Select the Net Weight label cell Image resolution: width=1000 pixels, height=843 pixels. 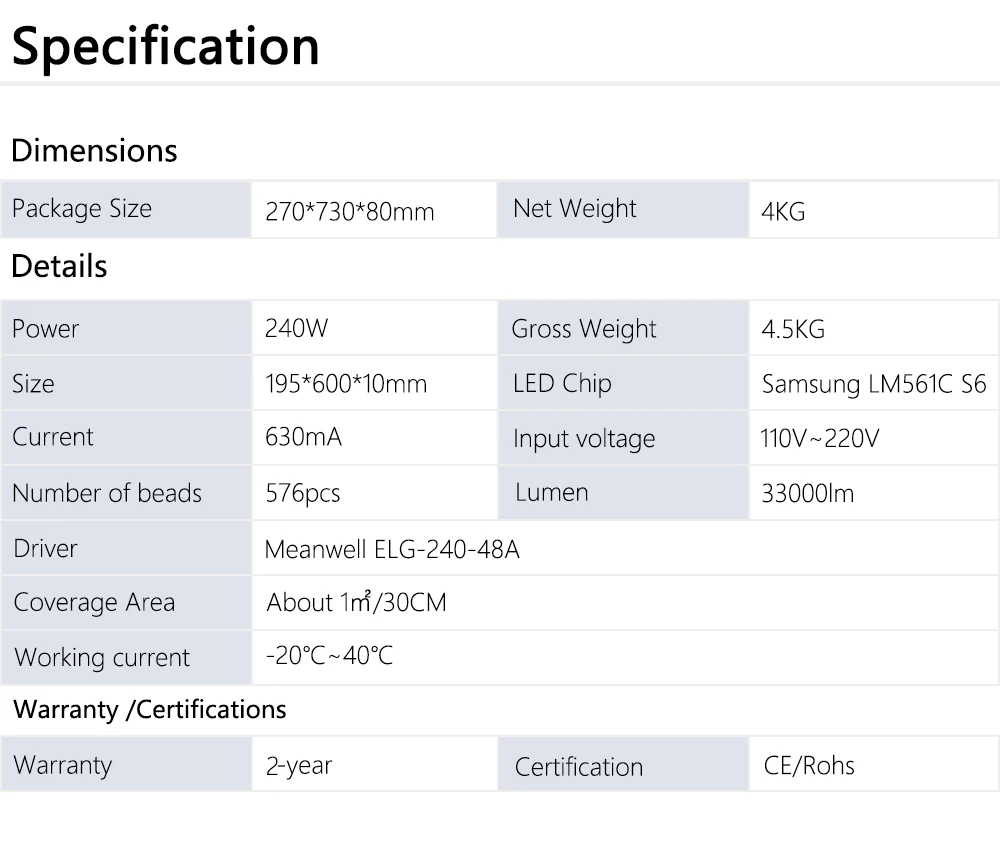(x=574, y=209)
